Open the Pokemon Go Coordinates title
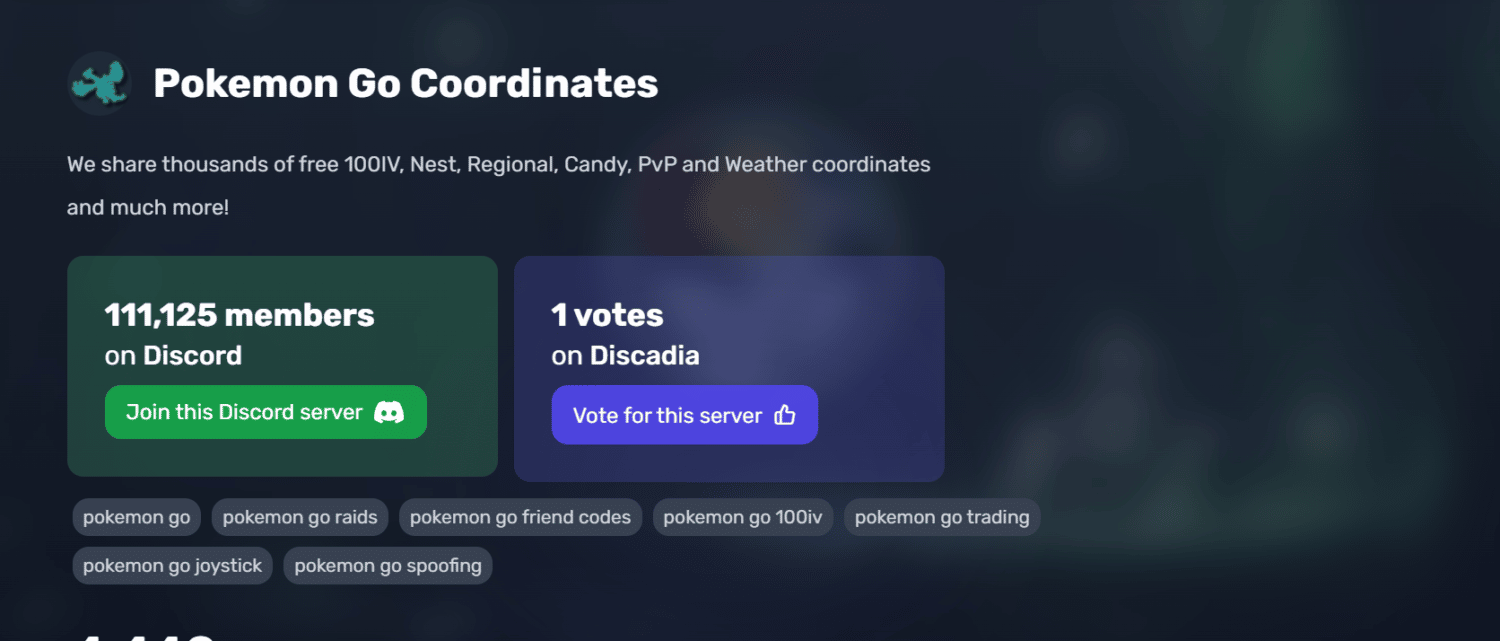Viewport: 1500px width, 641px height. pos(406,83)
